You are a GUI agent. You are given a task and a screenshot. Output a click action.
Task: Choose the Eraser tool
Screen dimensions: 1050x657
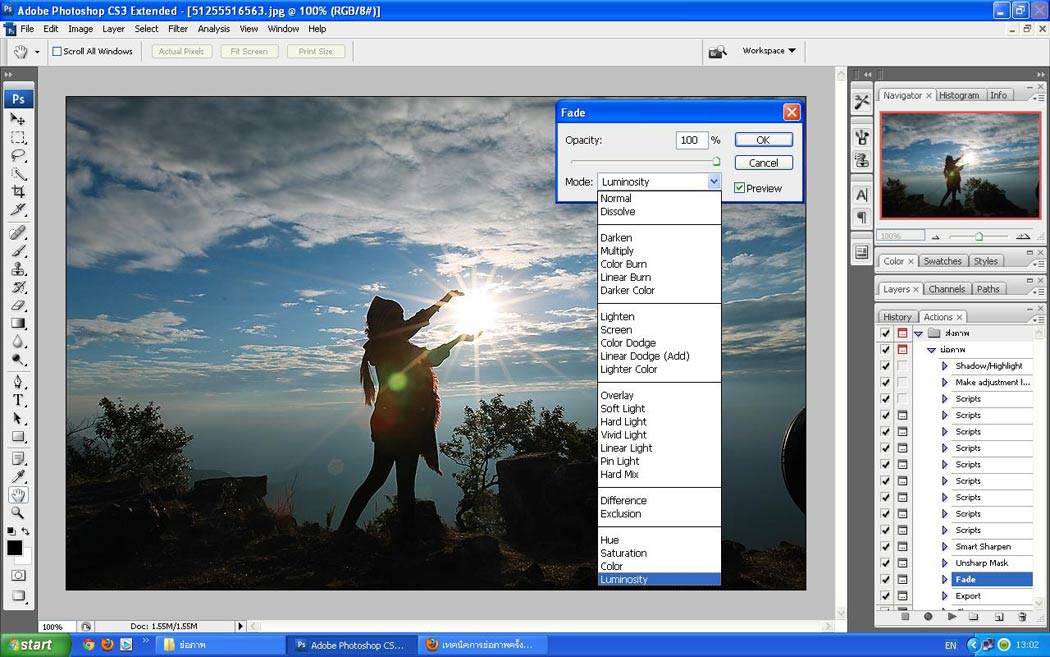(x=18, y=306)
